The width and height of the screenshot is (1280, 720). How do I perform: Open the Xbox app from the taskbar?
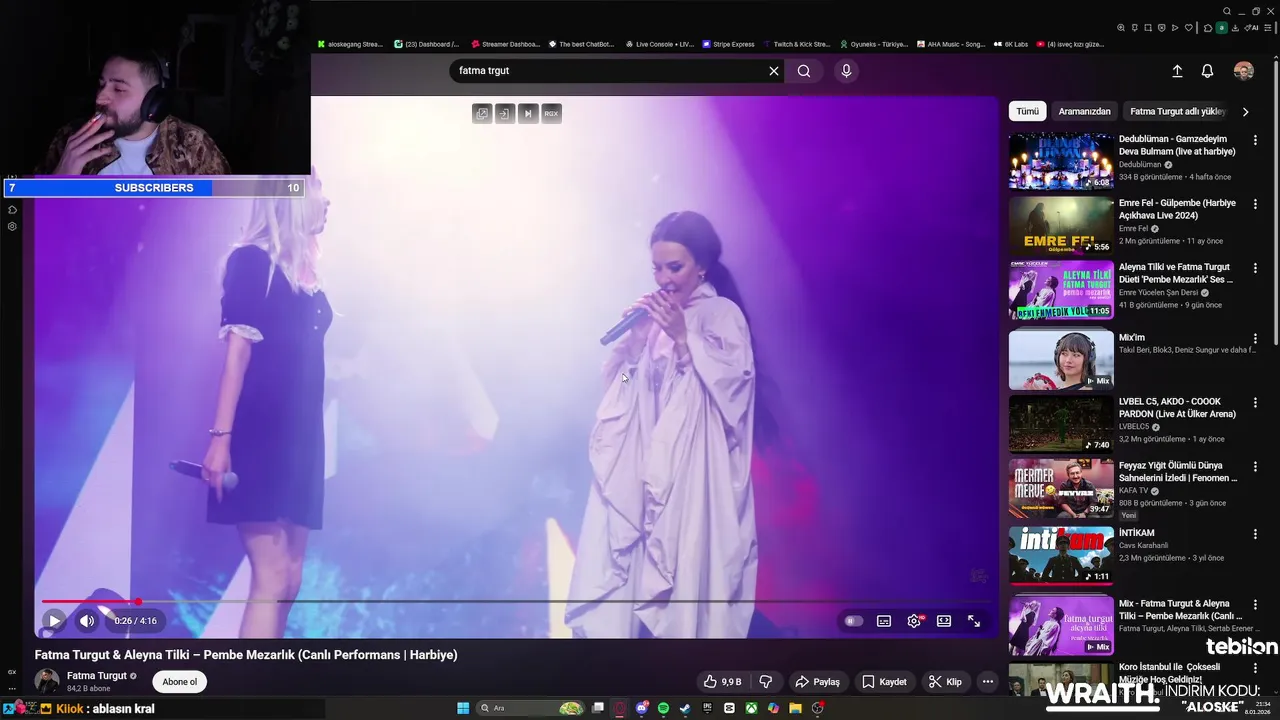[x=751, y=708]
